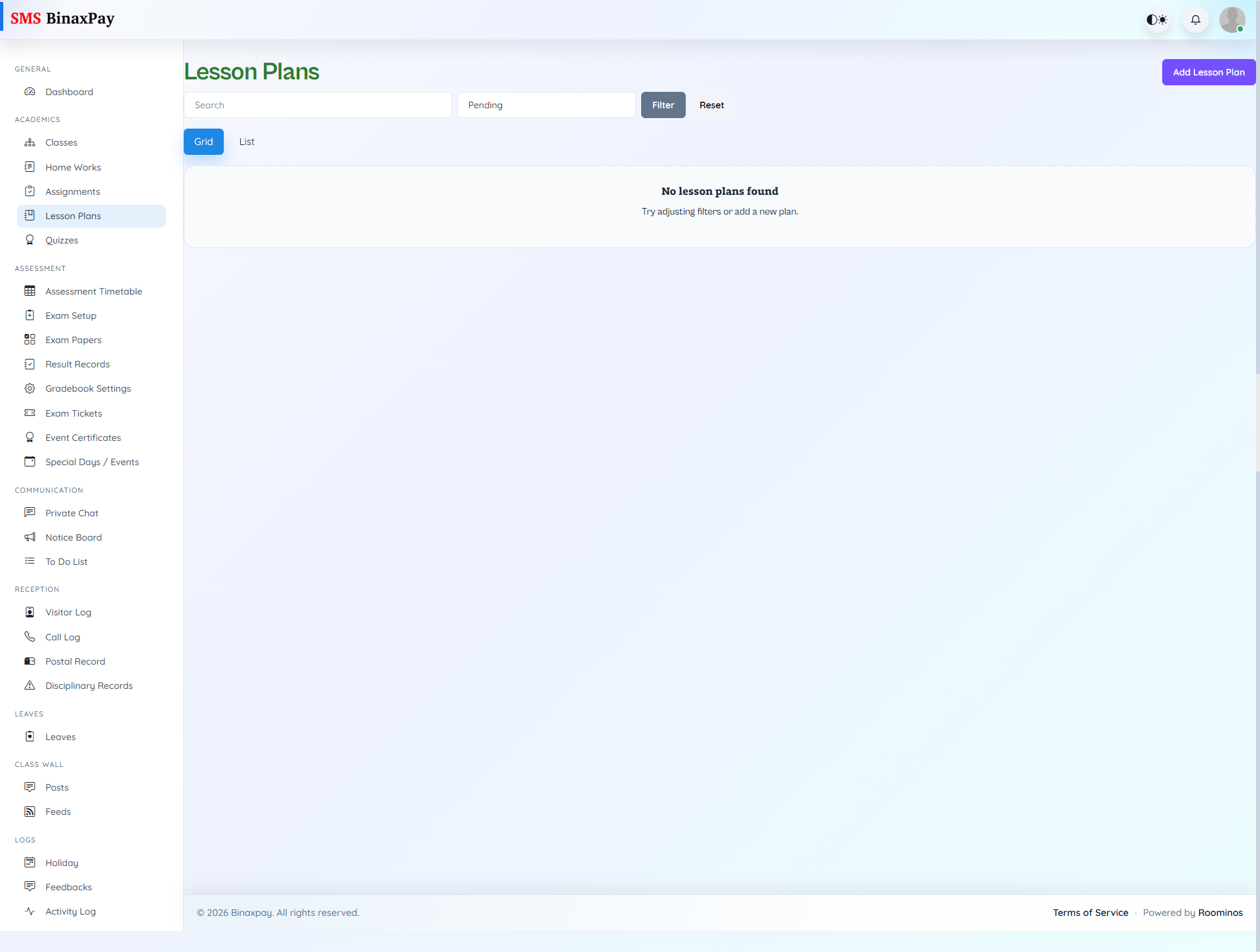Open the notification bell
The image size is (1260, 952).
point(1195,19)
